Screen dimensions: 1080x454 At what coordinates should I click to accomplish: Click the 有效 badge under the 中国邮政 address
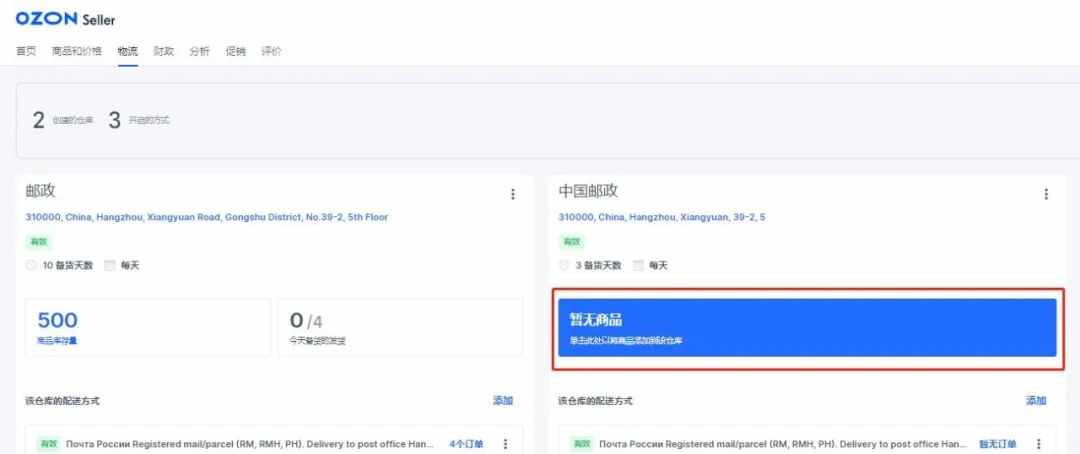click(572, 242)
